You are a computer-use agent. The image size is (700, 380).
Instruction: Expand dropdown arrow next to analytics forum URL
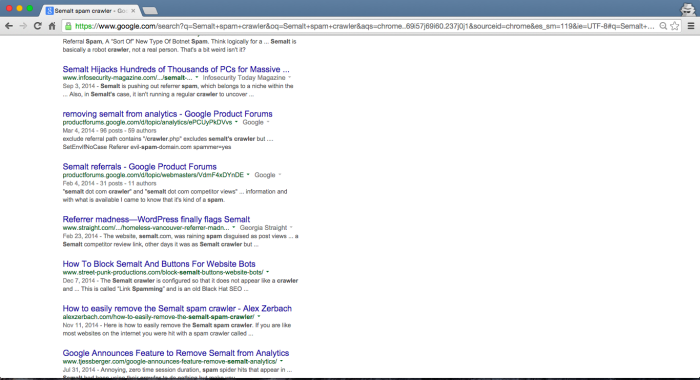pyautogui.click(x=237, y=122)
